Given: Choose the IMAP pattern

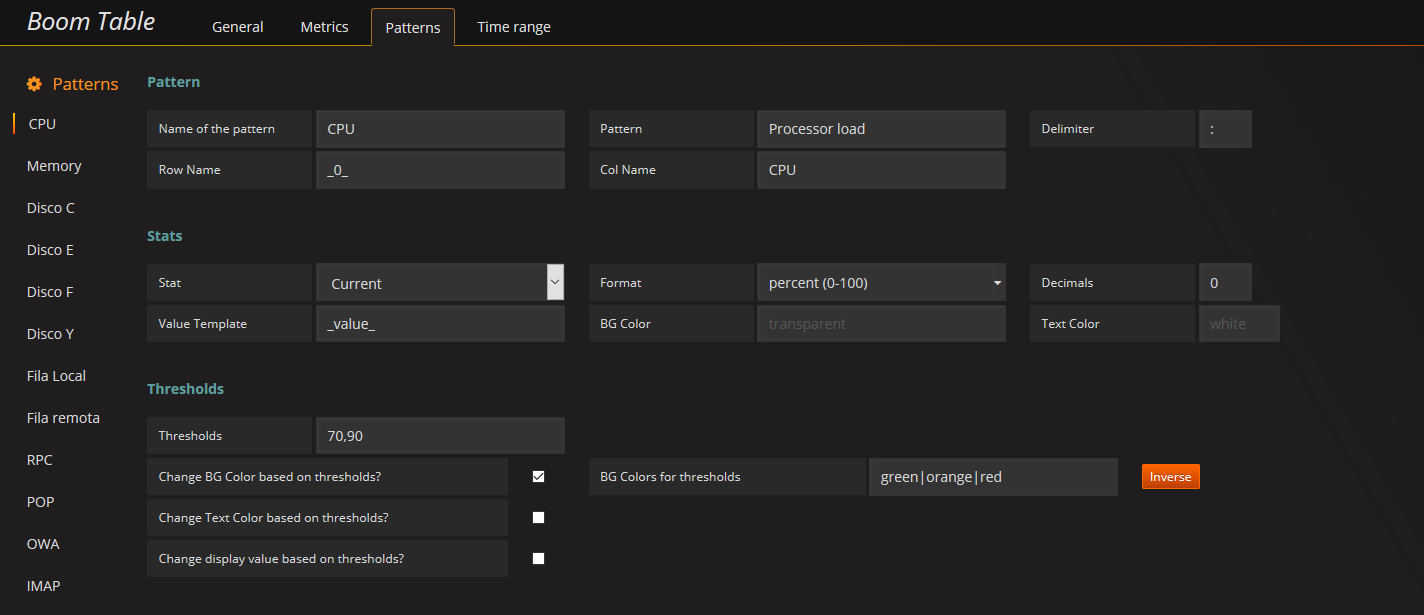Looking at the screenshot, I should (x=44, y=586).
